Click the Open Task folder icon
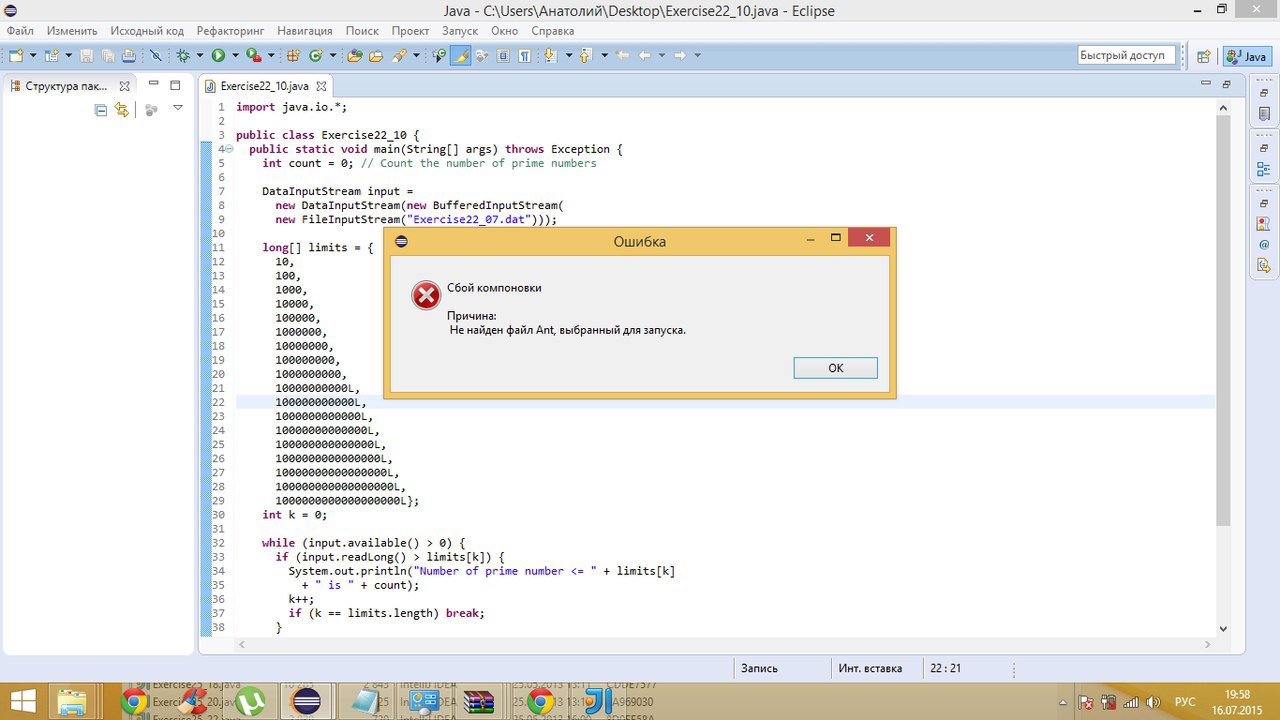 [x=376, y=56]
